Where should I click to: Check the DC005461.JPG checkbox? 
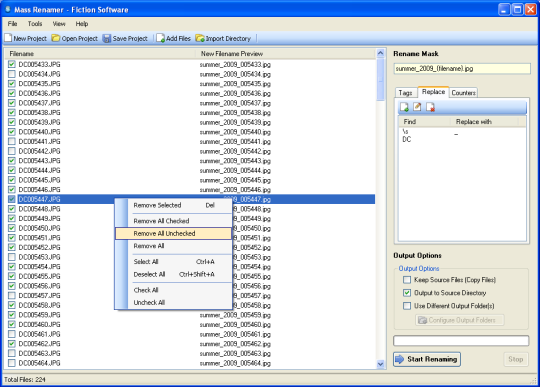[12, 334]
